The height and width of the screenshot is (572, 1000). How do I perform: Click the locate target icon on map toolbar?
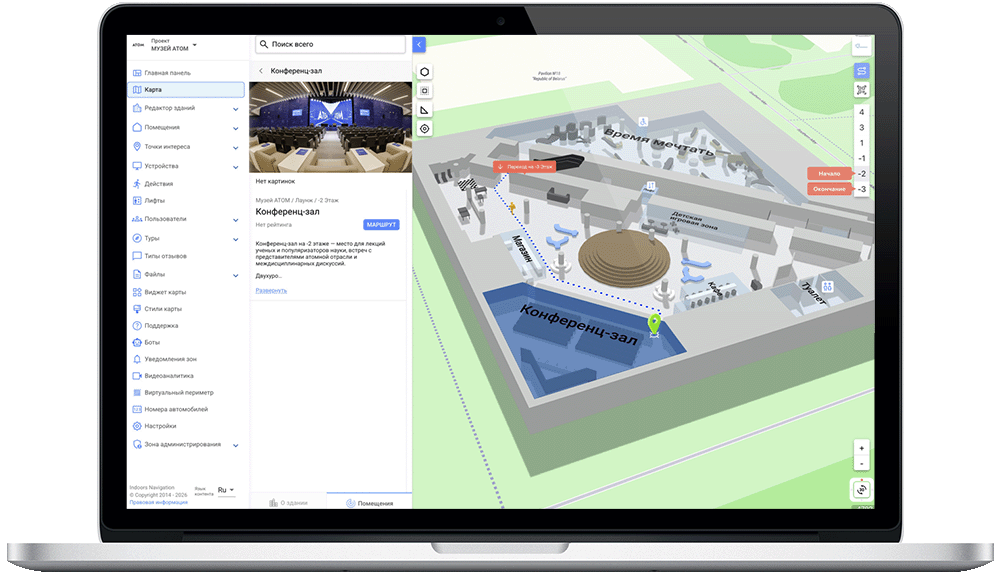coord(425,129)
